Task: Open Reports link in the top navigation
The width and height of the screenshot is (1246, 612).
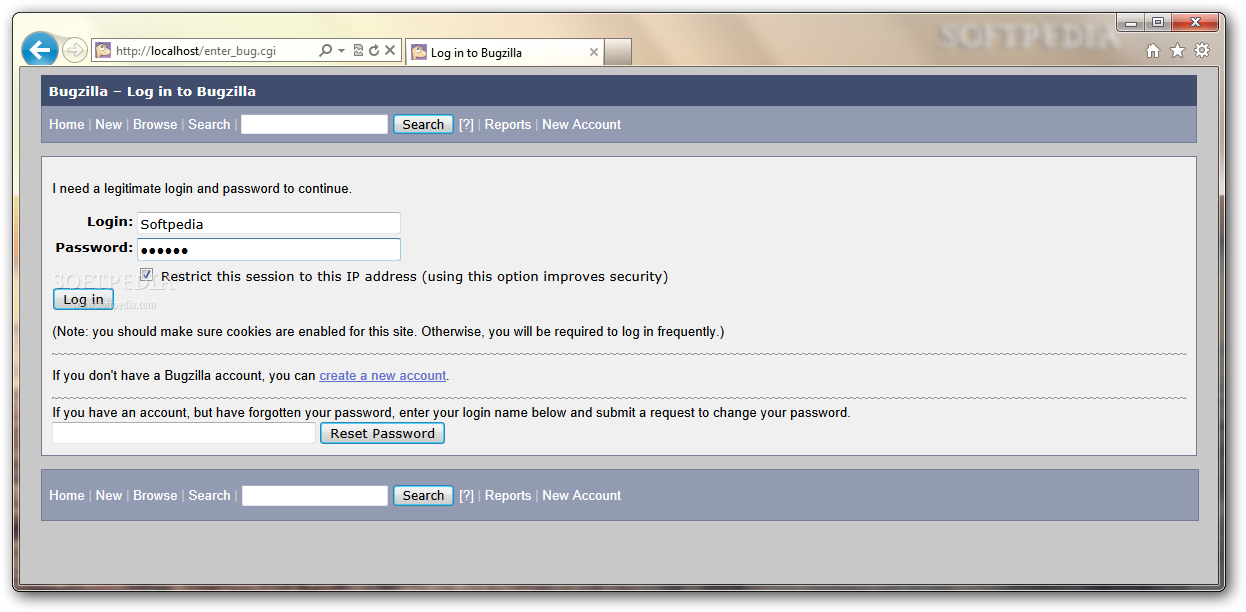Action: coord(508,124)
